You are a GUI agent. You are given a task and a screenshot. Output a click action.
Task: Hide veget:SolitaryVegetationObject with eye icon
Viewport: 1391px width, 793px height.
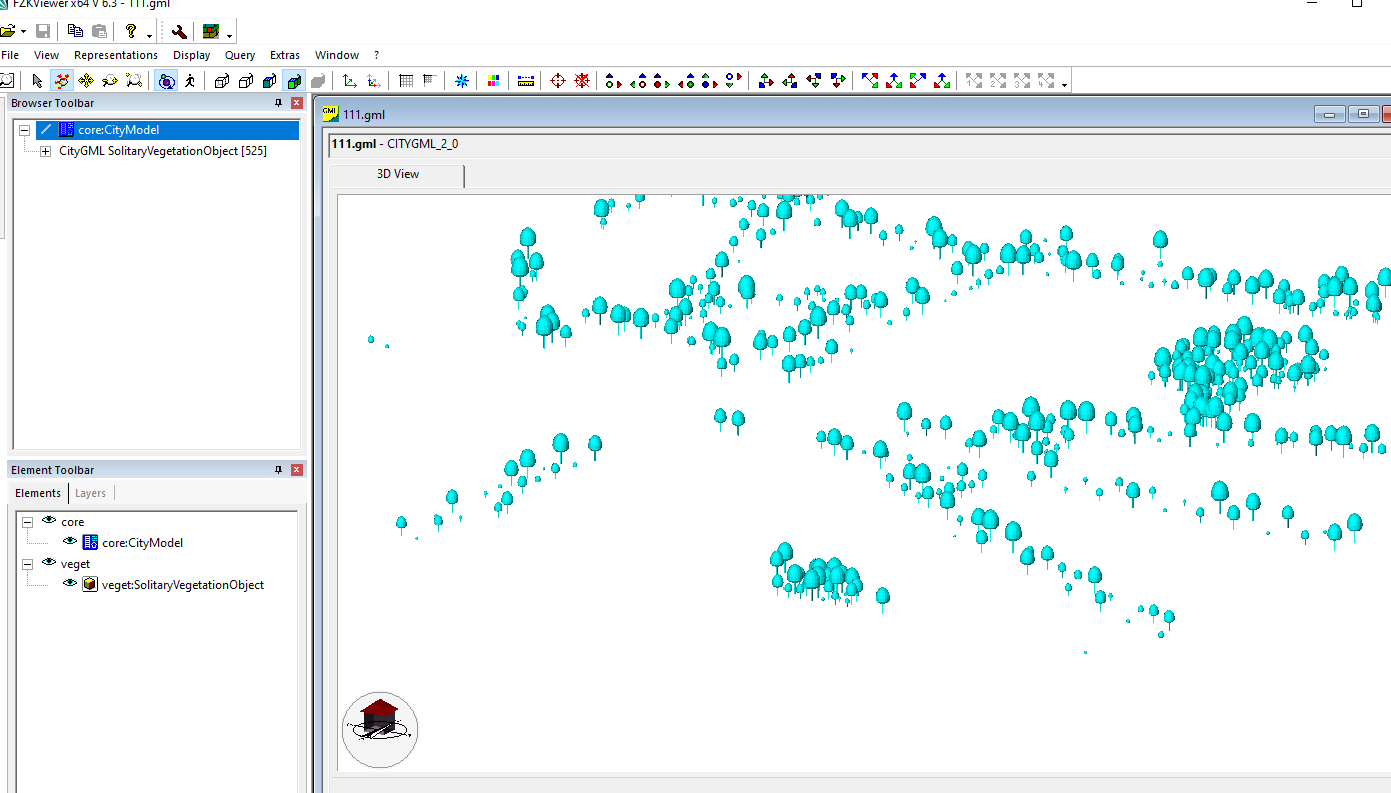[x=70, y=584]
